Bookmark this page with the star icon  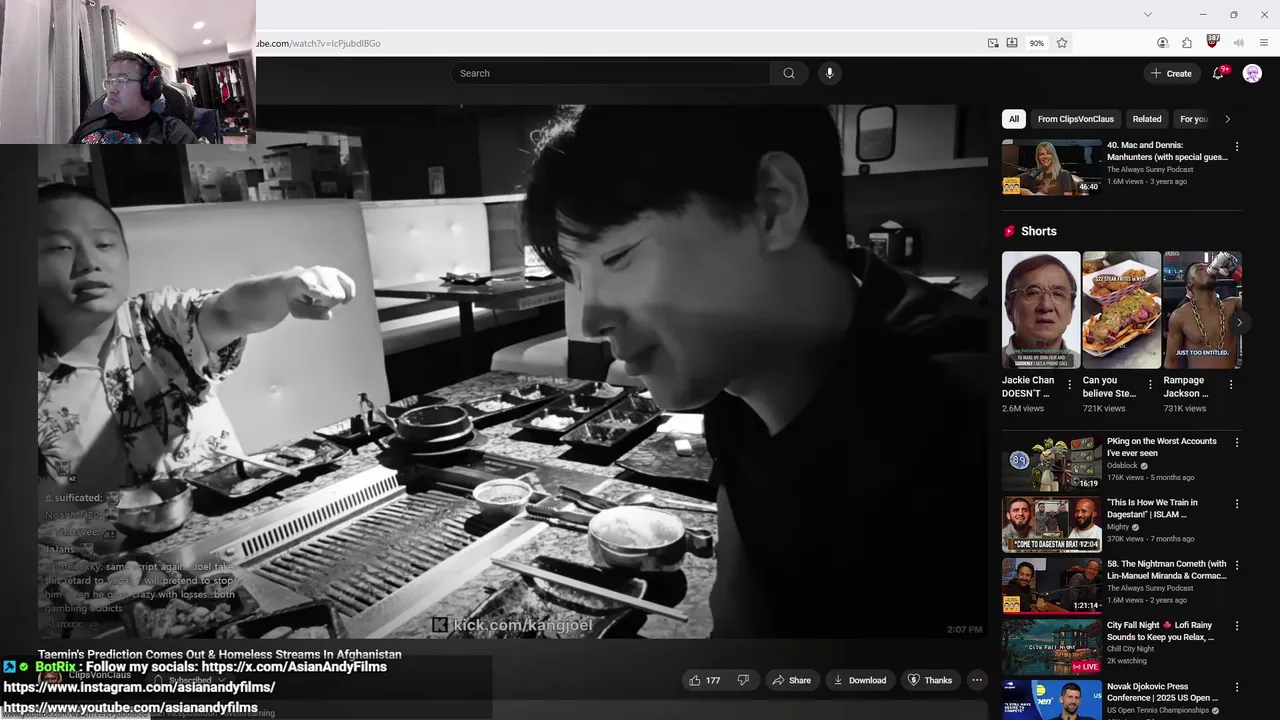(x=1062, y=43)
